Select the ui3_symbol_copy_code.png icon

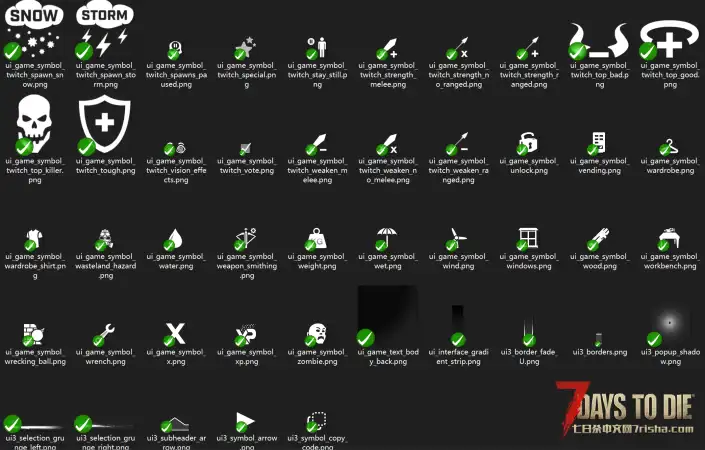[317, 422]
